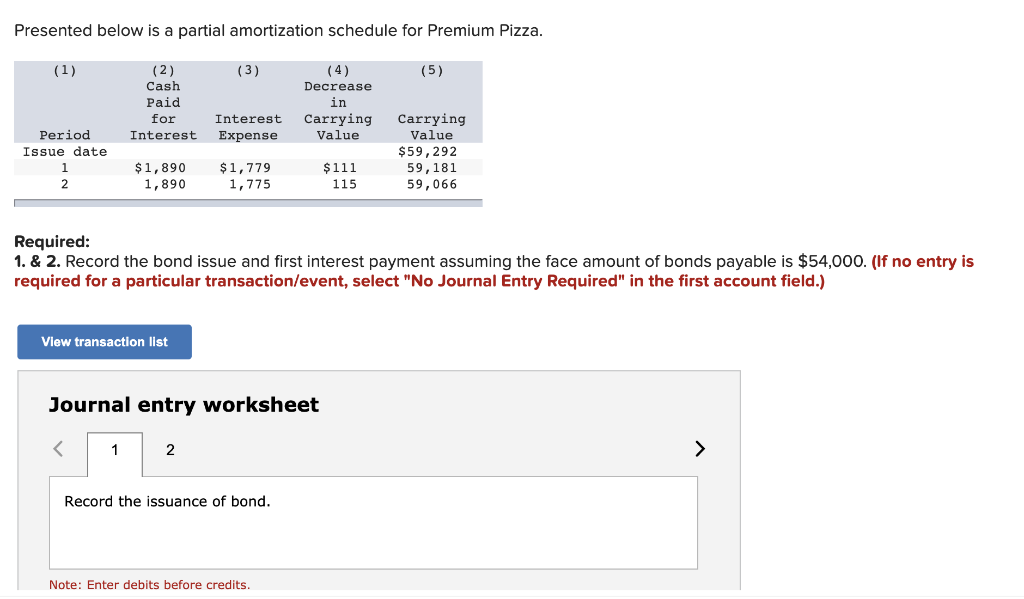The image size is (1024, 599).
Task: Click the $59,292 carrying value cell
Action: click(431, 151)
